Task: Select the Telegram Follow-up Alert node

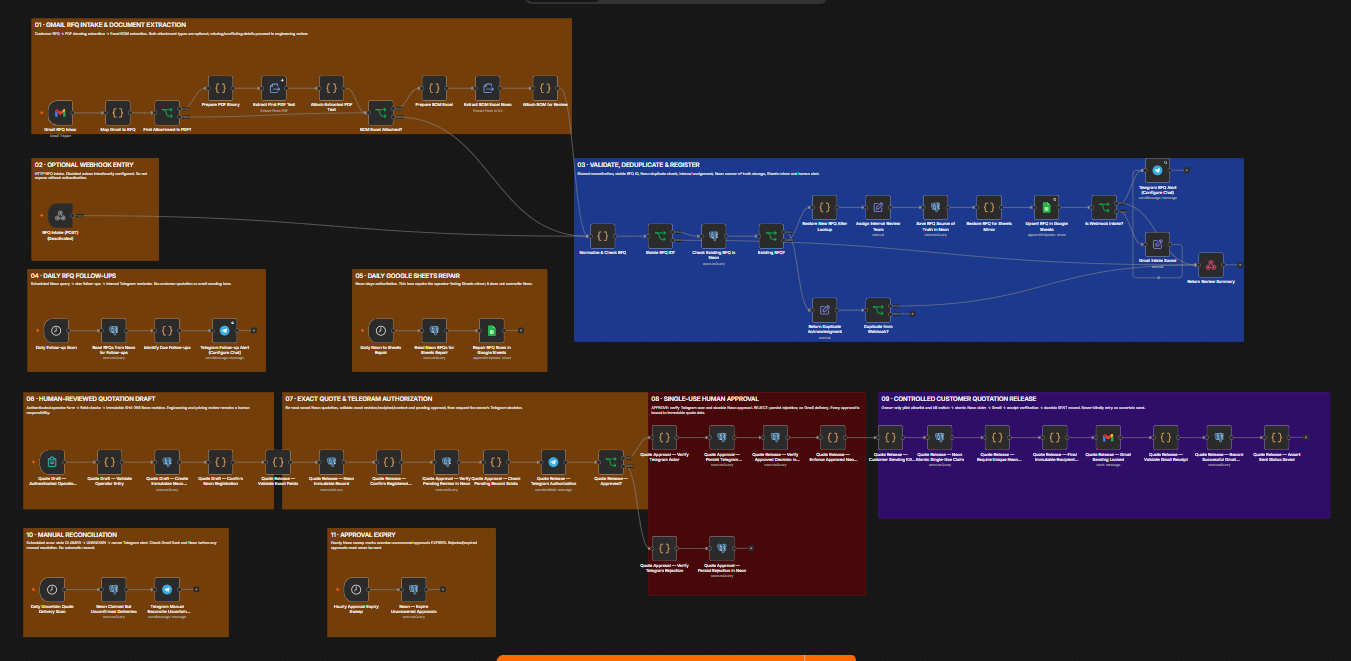Action: 224,329
